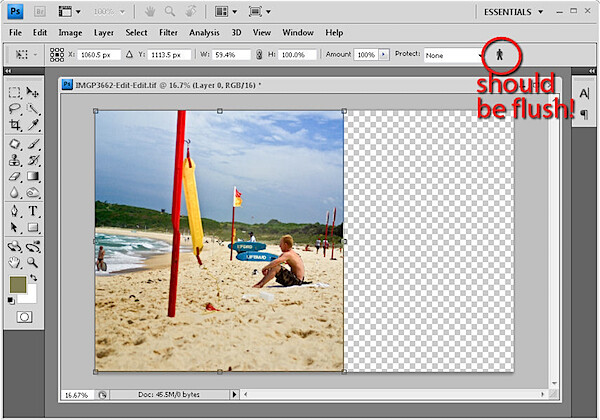Select the Blur tool
600x420 pixels.
click(15, 192)
